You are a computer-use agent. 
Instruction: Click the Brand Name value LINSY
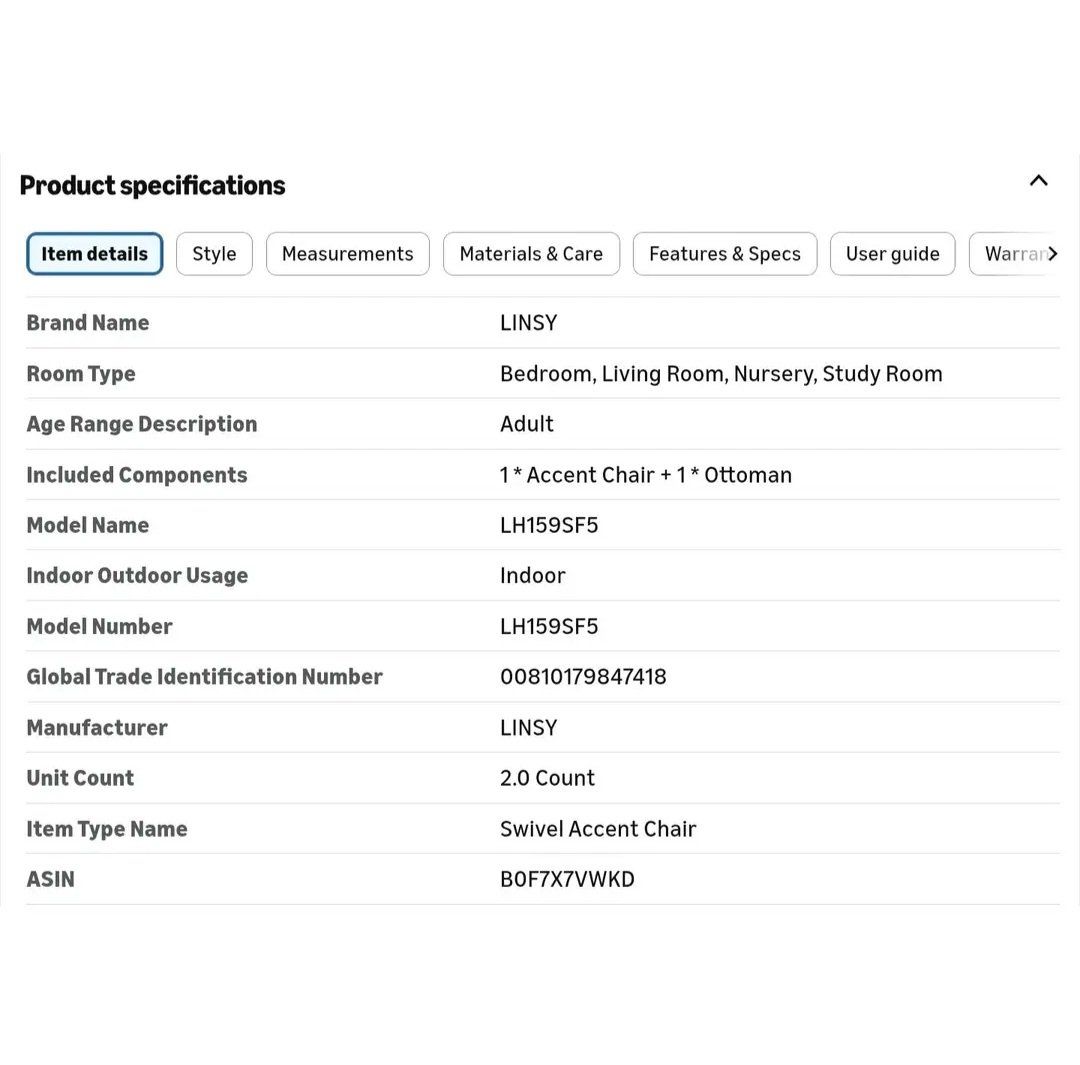click(x=528, y=323)
